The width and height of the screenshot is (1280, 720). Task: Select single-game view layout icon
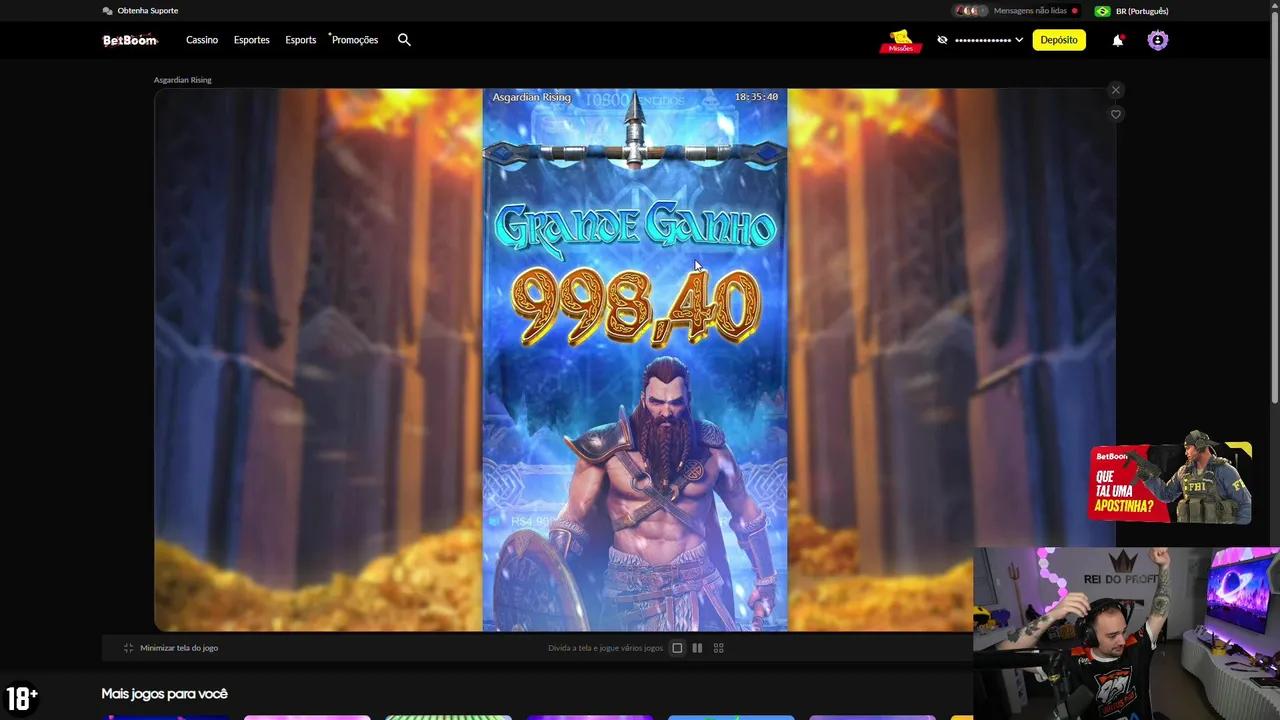pyautogui.click(x=677, y=647)
